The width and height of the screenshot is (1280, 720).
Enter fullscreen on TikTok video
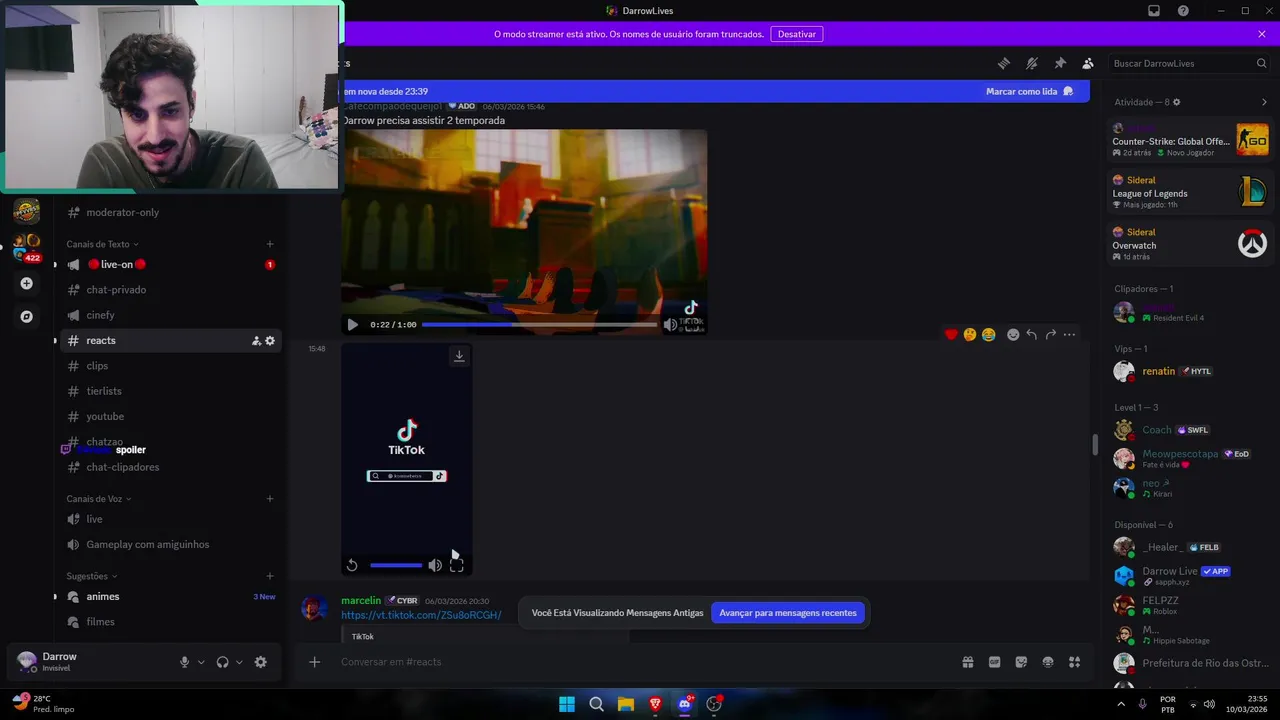tap(457, 565)
